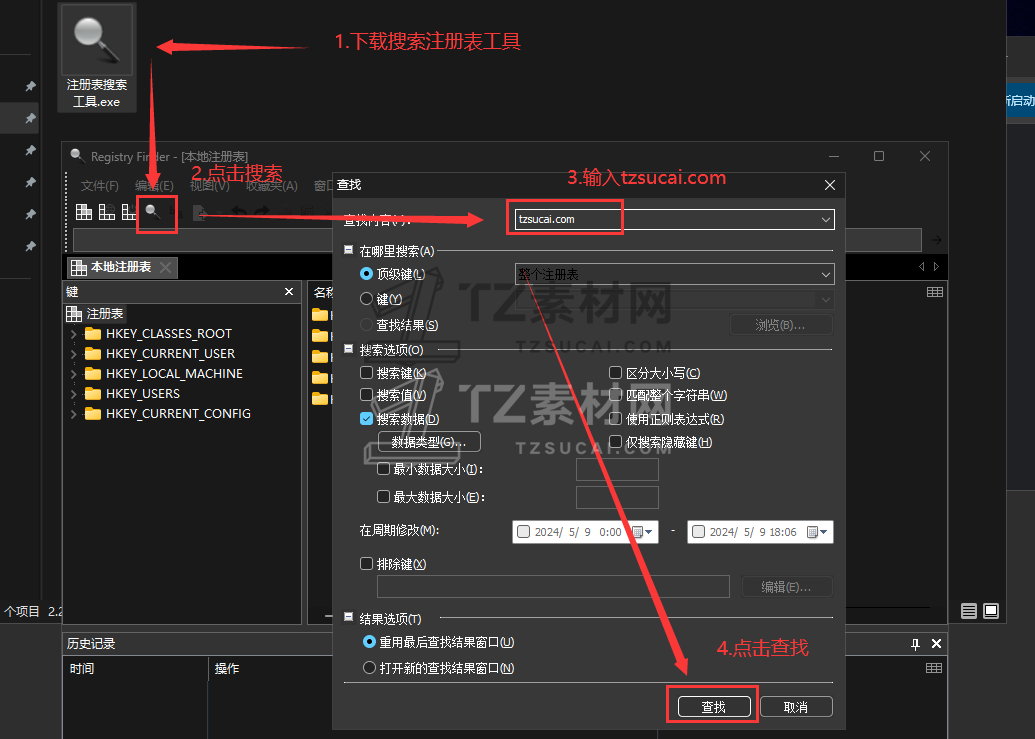Click the 取消 button
The height and width of the screenshot is (739, 1035).
point(796,707)
